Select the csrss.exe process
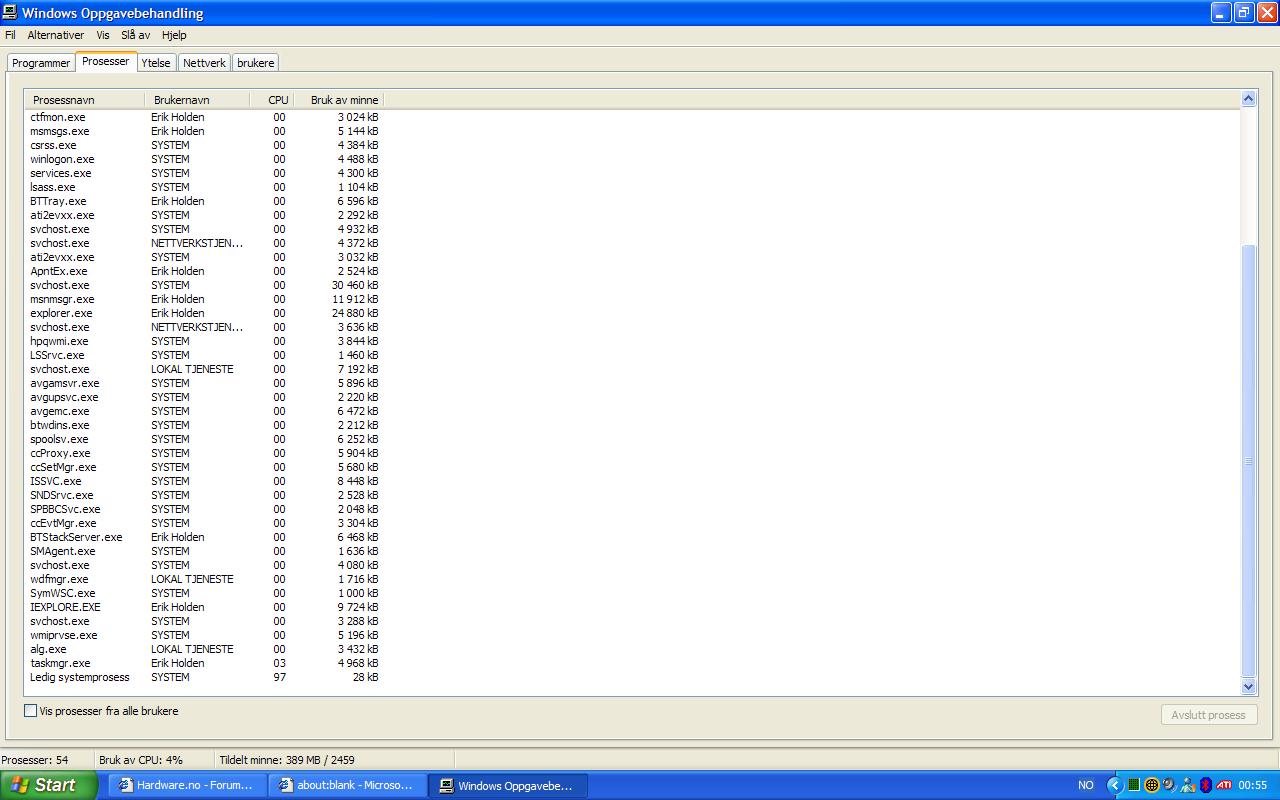The image size is (1280, 800). pos(204,145)
